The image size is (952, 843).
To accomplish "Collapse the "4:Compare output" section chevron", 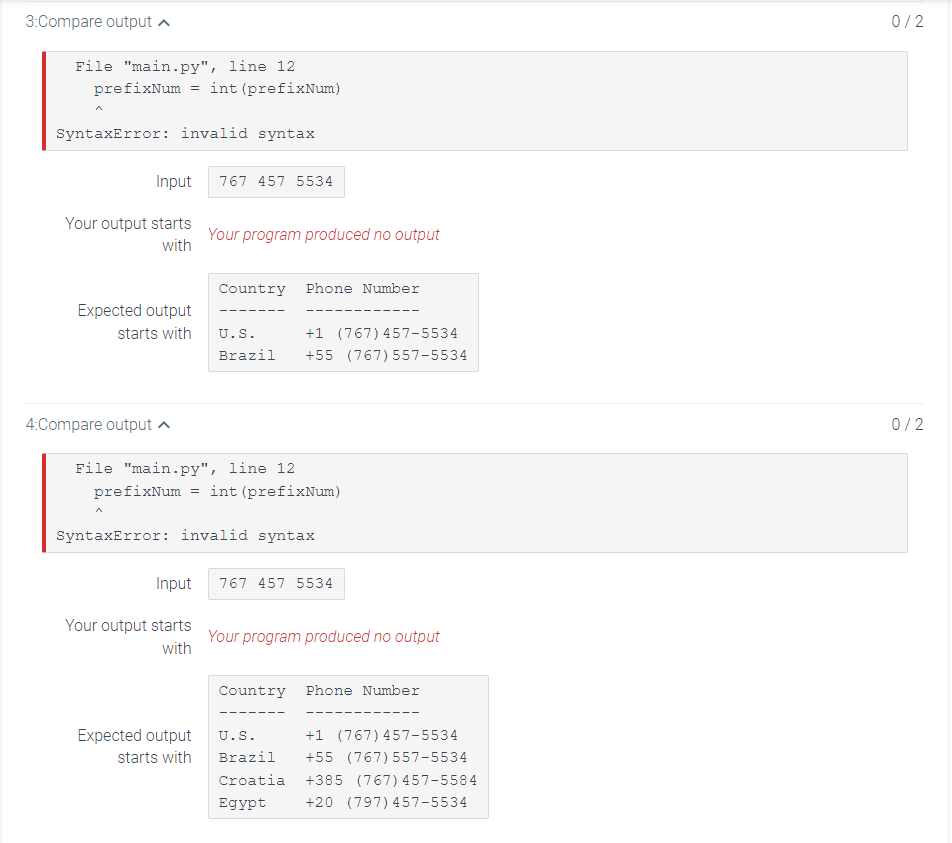I will click(165, 424).
